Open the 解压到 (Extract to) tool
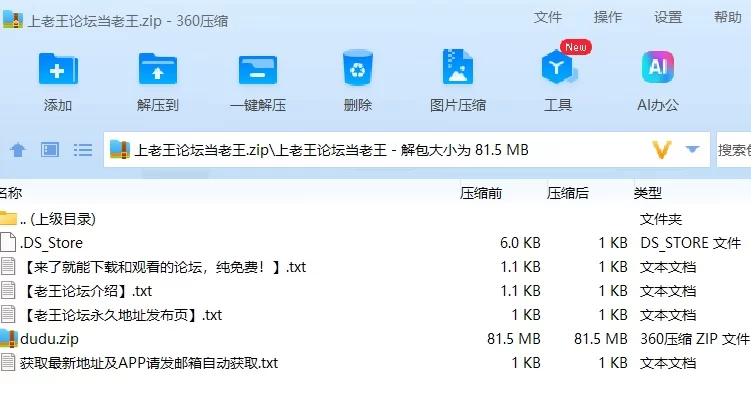Screen dimensions: 751x420 click(158, 69)
